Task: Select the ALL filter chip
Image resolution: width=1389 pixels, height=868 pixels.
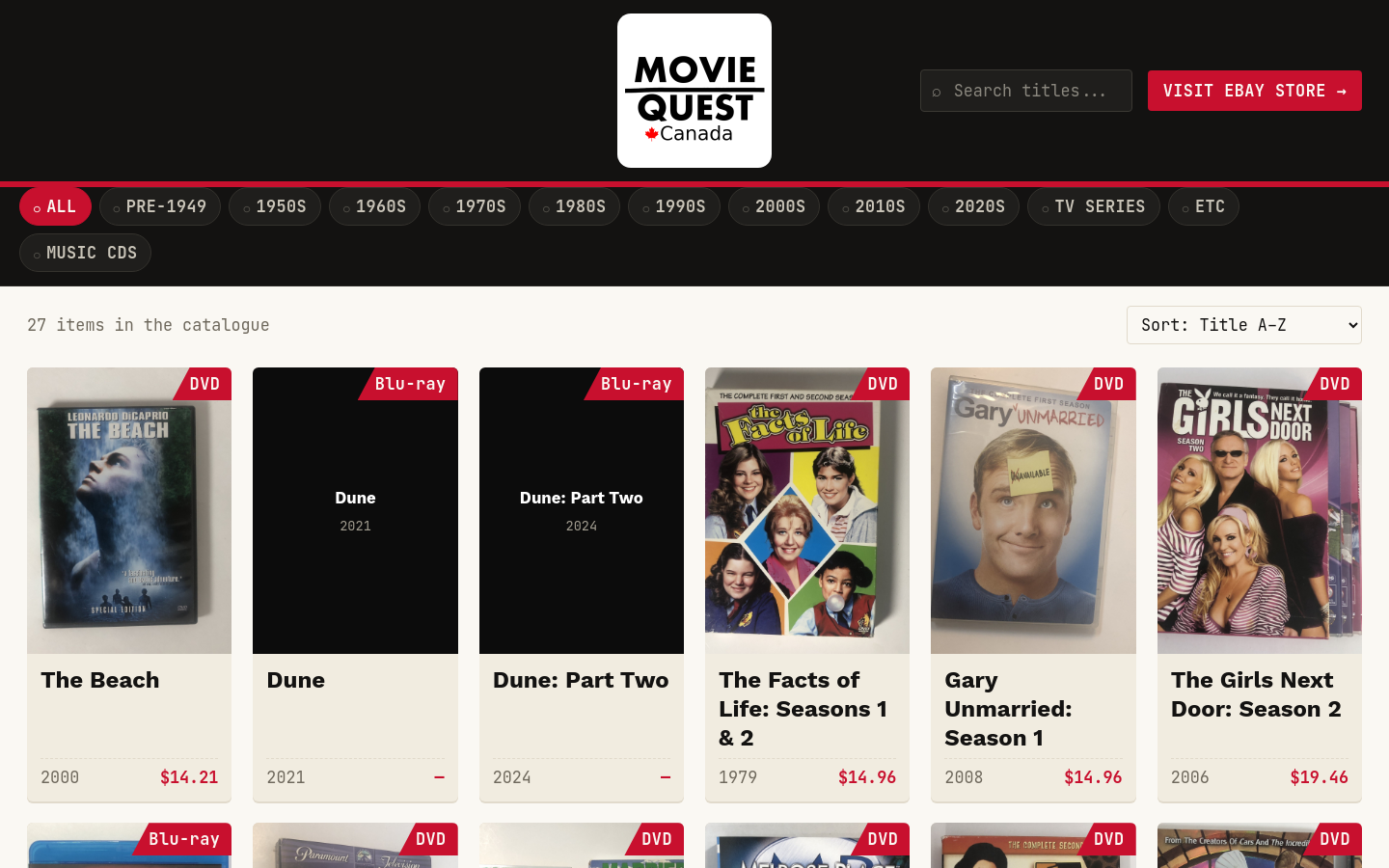Action: (55, 206)
